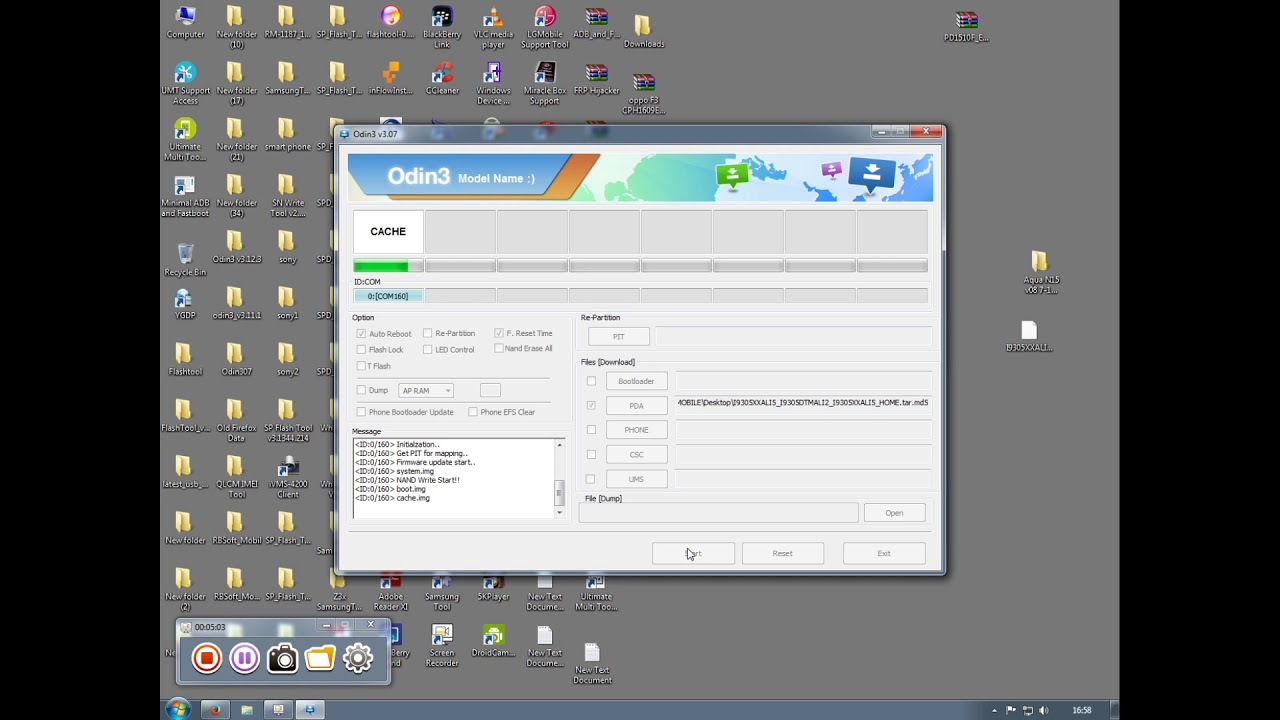Open File Explorer from the taskbar
The width and height of the screenshot is (1280, 720).
click(246, 710)
